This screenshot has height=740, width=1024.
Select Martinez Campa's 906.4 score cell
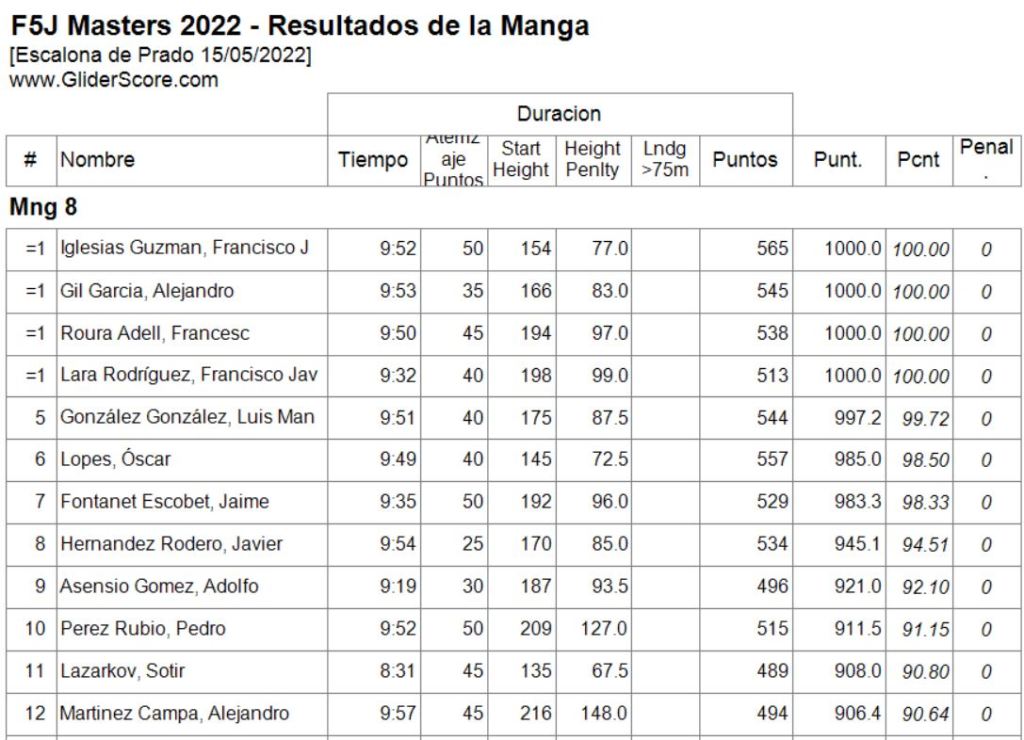pyautogui.click(x=848, y=713)
